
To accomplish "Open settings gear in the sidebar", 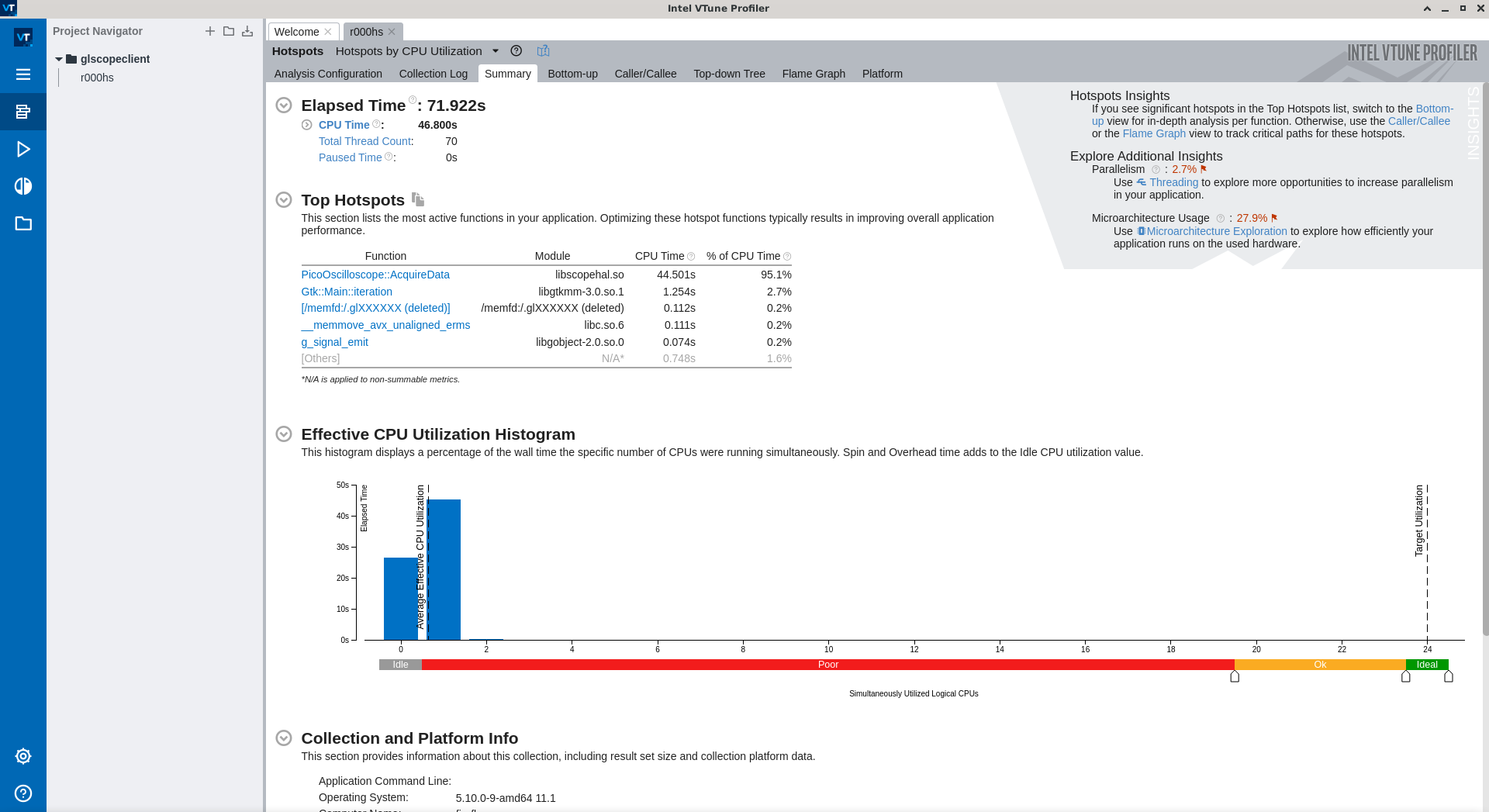I will pos(23,756).
